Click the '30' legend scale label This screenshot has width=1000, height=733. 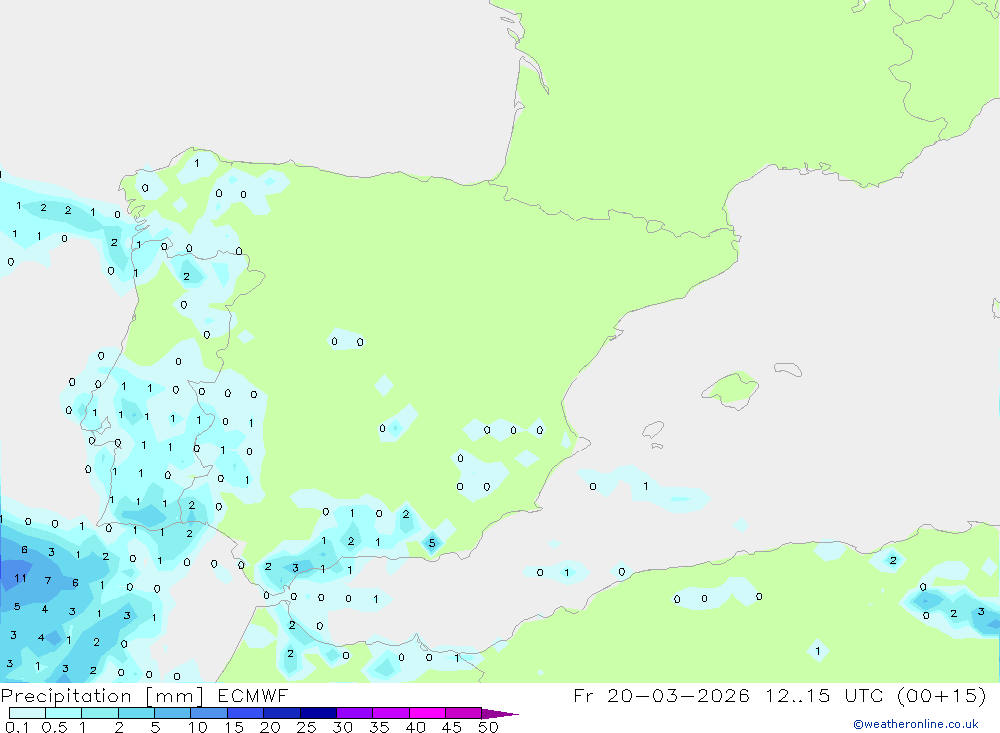tap(342, 727)
